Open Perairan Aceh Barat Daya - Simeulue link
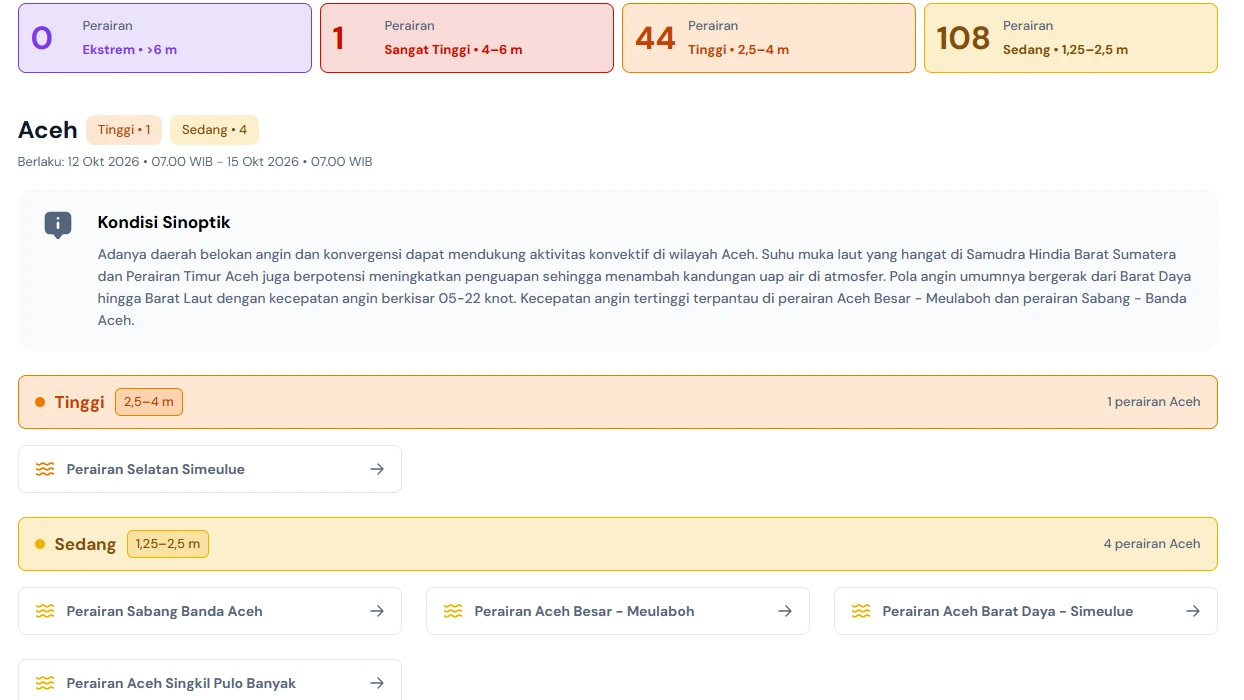 tap(1026, 611)
